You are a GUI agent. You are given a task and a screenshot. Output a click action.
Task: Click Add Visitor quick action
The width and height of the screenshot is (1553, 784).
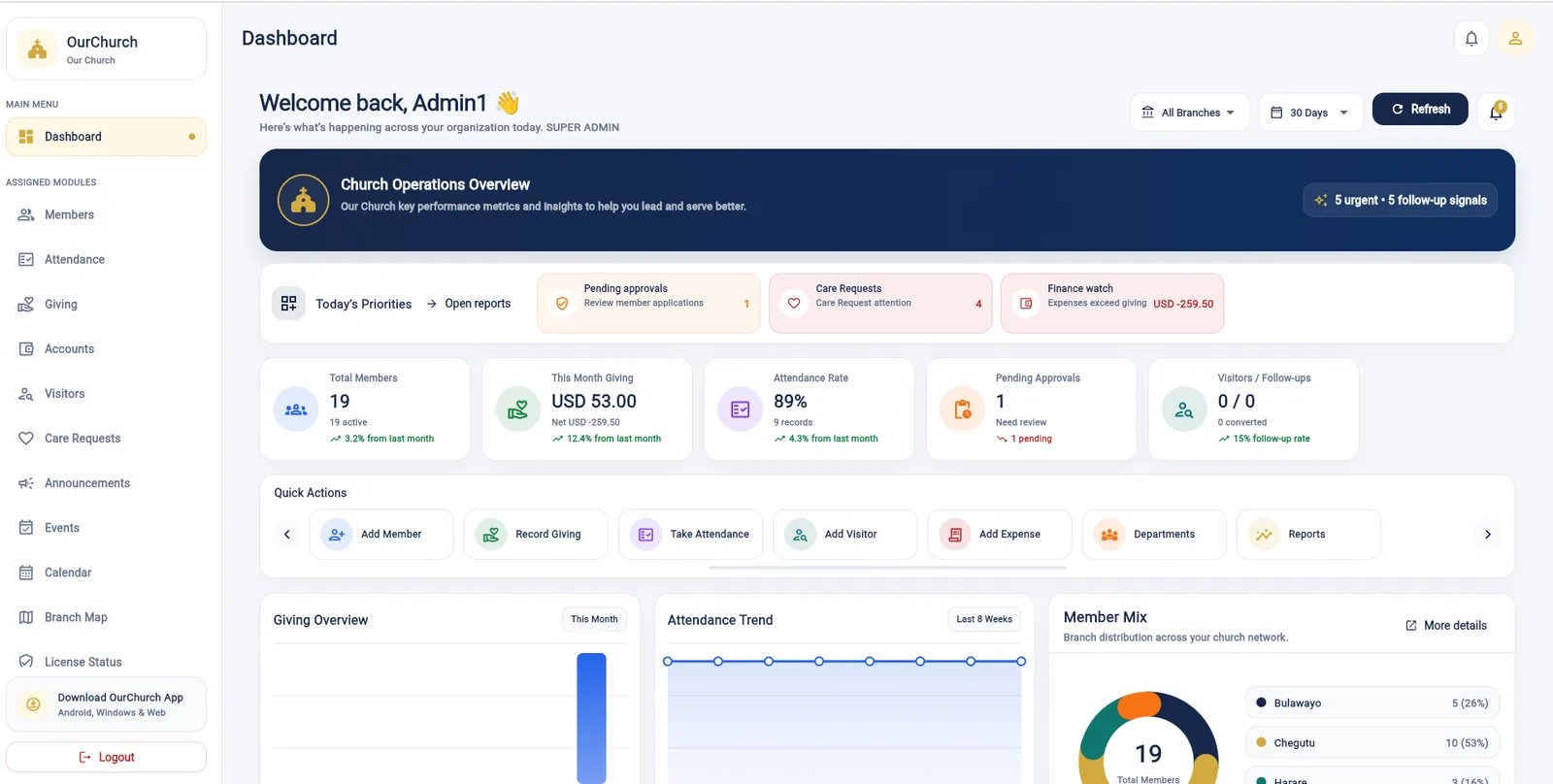click(x=844, y=535)
